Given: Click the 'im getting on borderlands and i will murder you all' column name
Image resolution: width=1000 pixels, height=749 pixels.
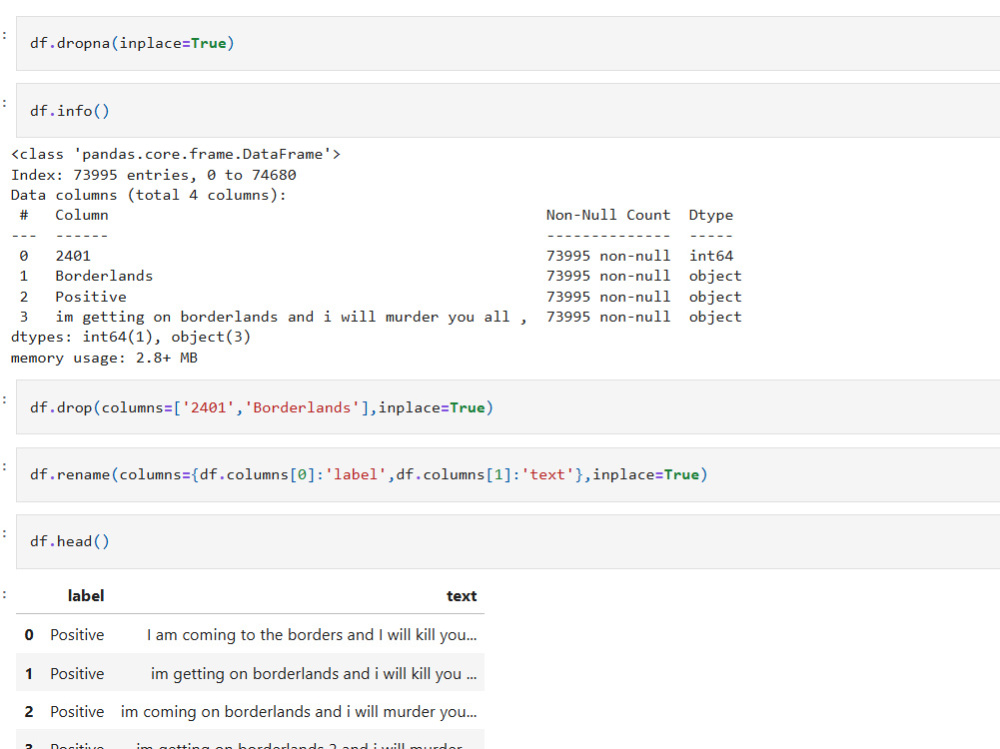Looking at the screenshot, I should [x=291, y=317].
